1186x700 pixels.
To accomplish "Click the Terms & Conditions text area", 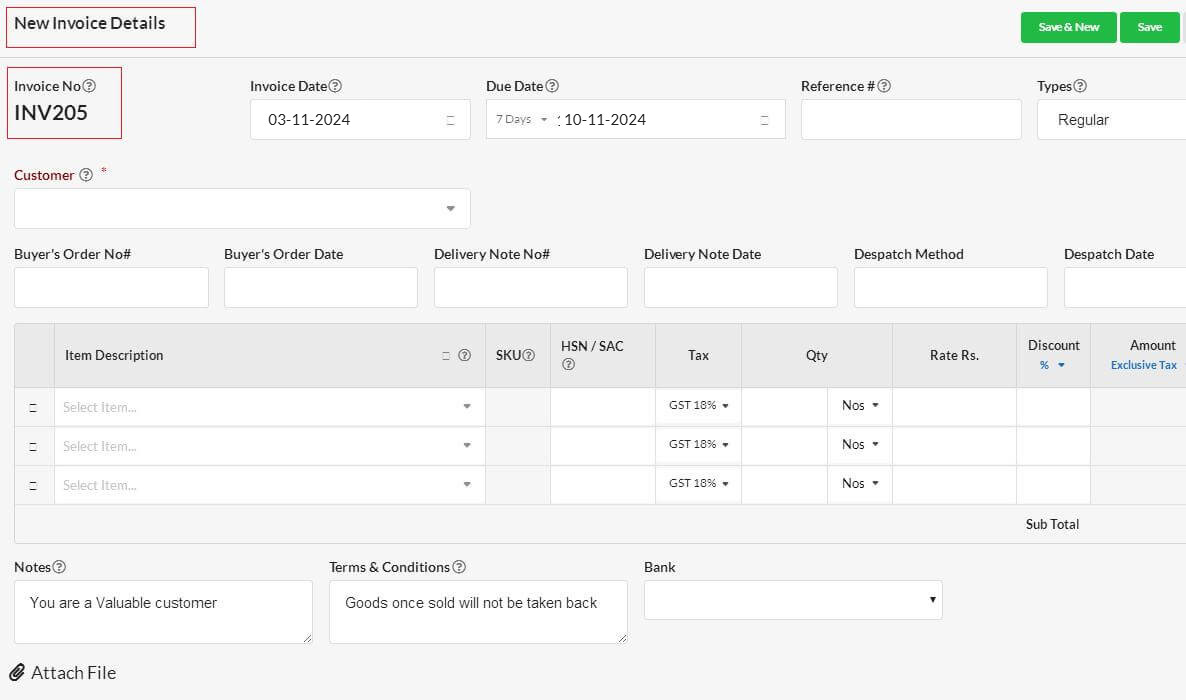I will (x=478, y=611).
